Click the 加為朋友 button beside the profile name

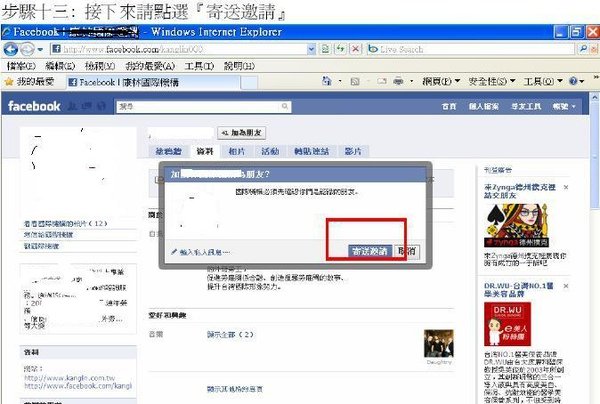click(241, 133)
